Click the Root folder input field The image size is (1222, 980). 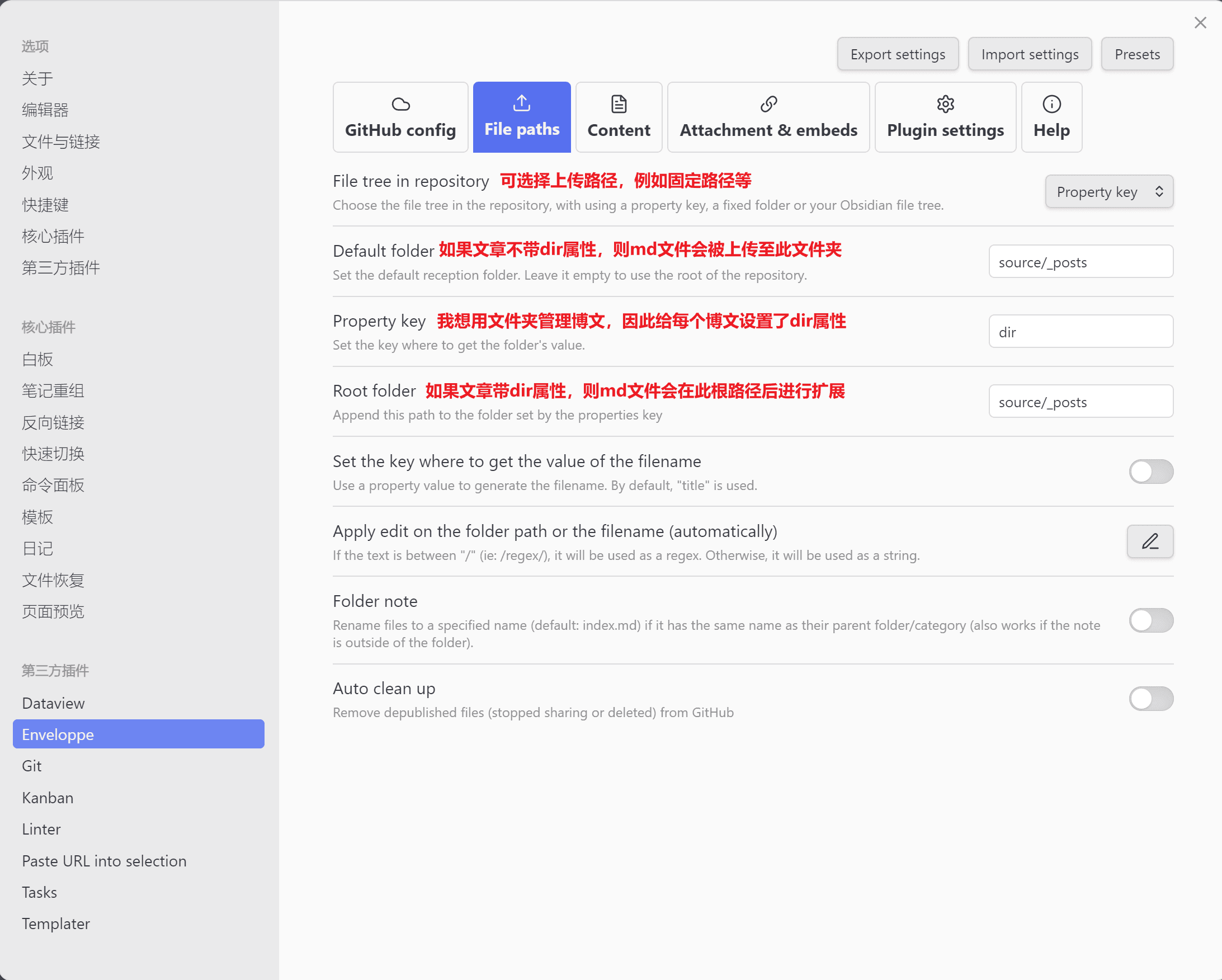click(x=1081, y=402)
